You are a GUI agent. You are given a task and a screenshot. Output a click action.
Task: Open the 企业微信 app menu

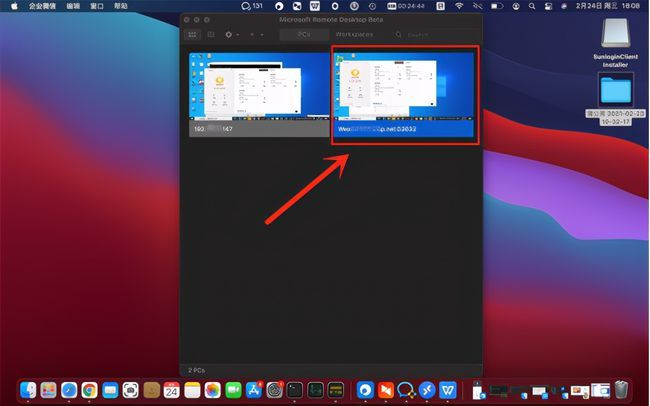pyautogui.click(x=43, y=6)
